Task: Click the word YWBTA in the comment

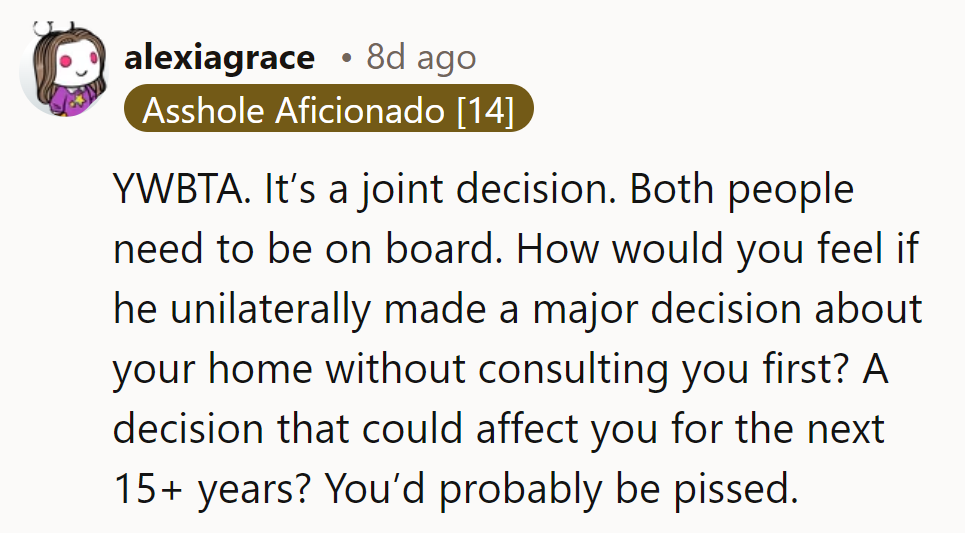Action: pyautogui.click(x=179, y=190)
